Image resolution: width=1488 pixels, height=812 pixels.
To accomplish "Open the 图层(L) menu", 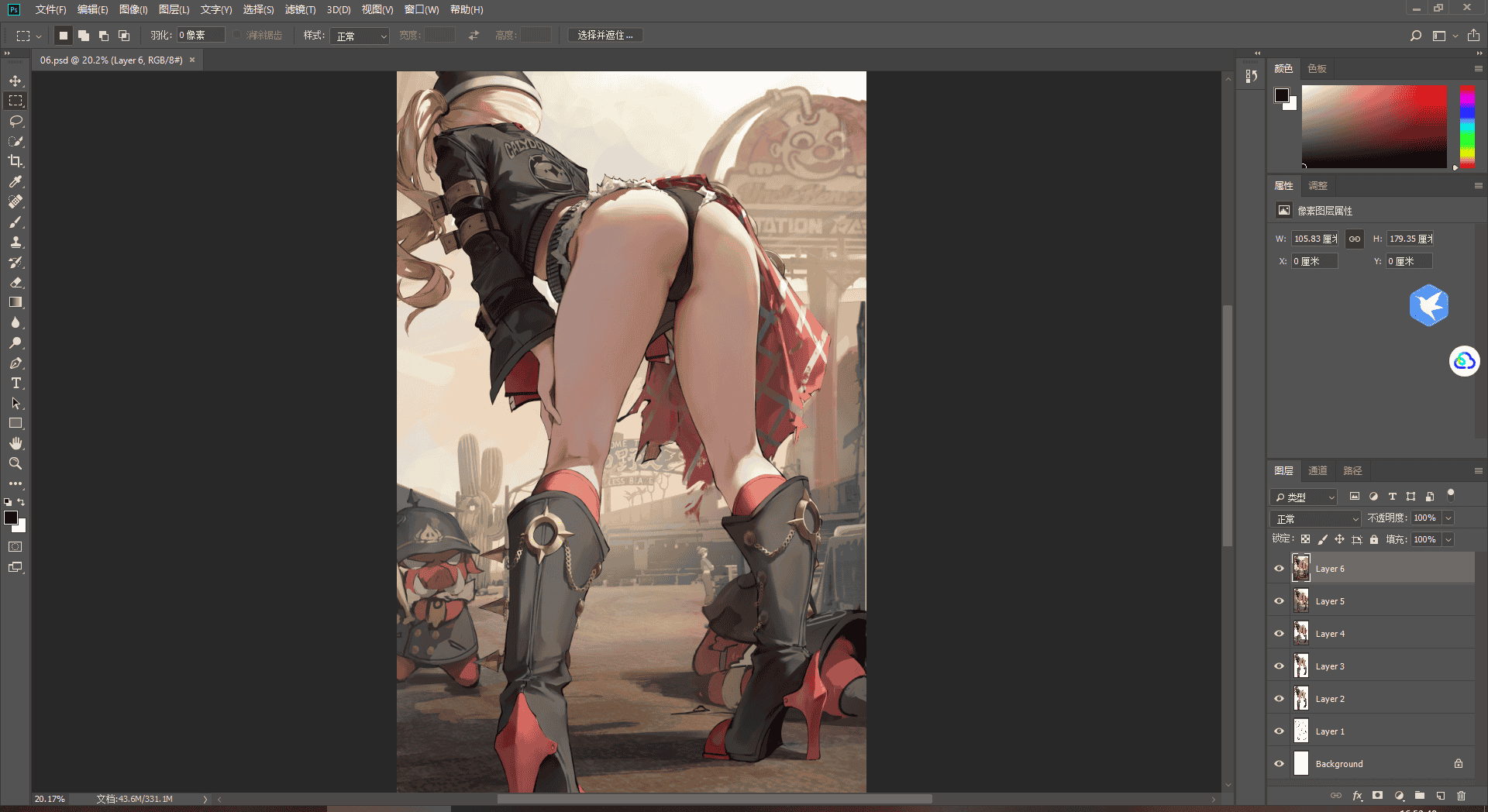I will click(x=174, y=10).
